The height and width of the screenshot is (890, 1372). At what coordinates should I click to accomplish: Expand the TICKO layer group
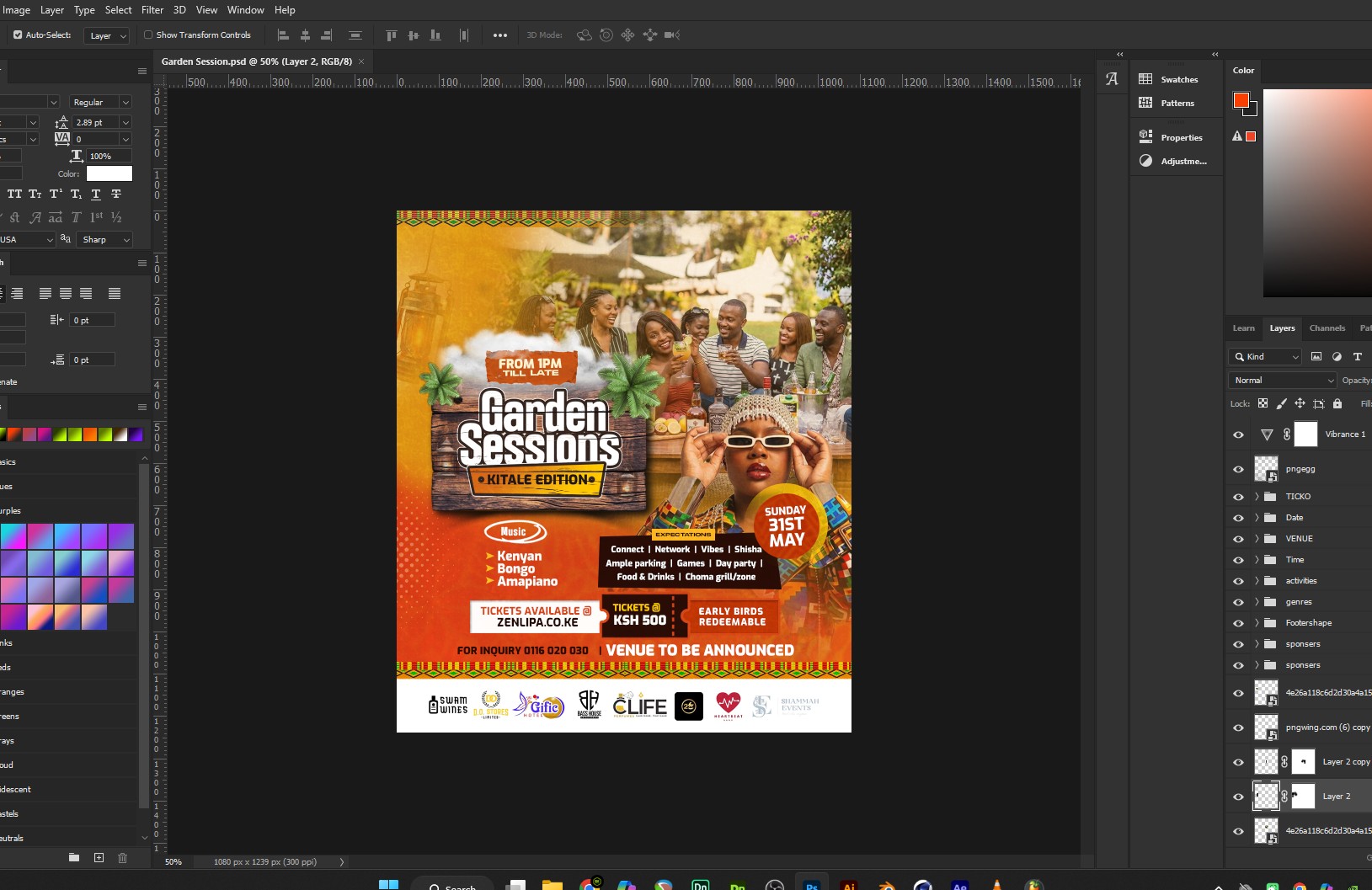point(1257,497)
